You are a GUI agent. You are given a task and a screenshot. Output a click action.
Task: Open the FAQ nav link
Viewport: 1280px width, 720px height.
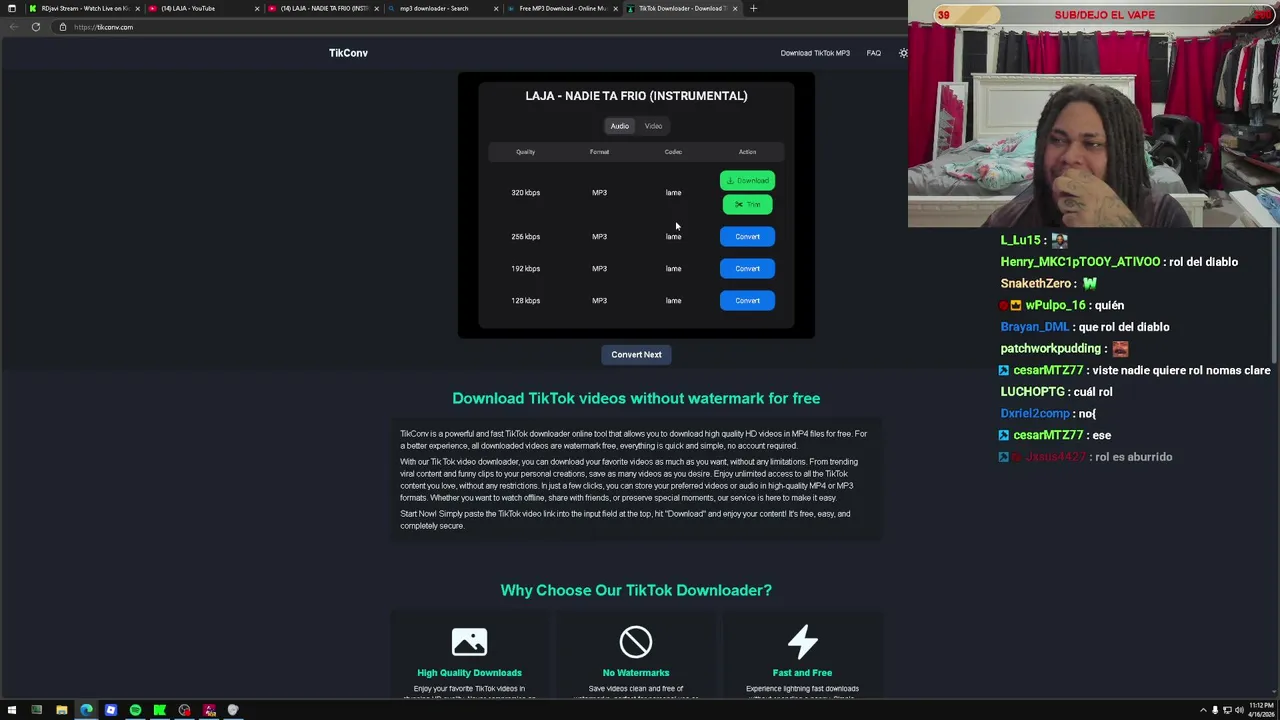874,53
